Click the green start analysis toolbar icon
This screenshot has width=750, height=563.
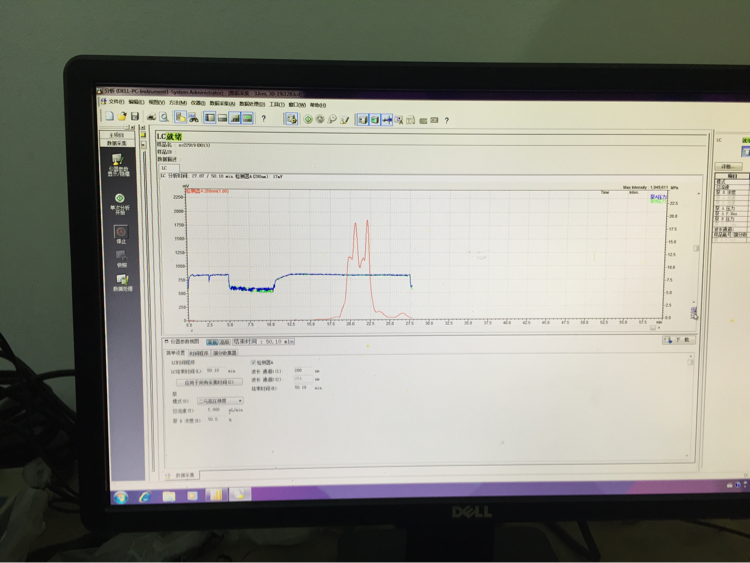click(x=308, y=119)
